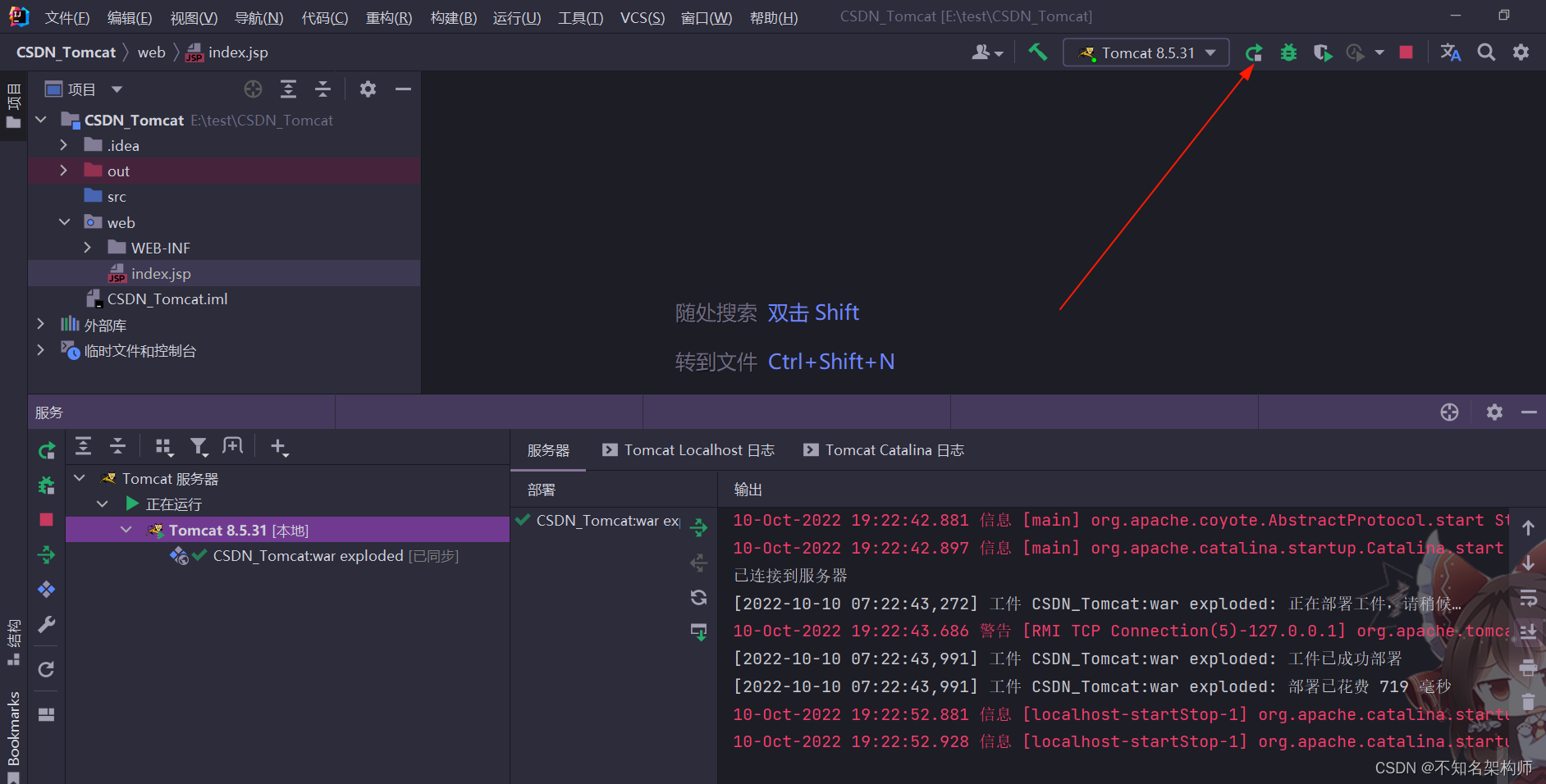
Task: Open settings from the top toolbar gear
Action: pyautogui.click(x=1521, y=52)
